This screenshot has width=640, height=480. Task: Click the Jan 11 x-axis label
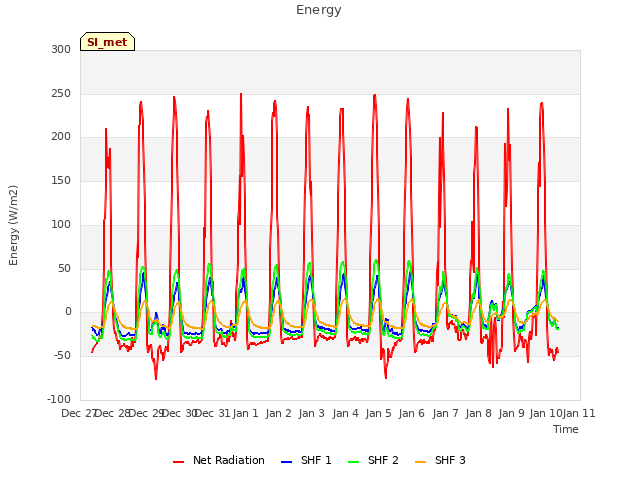pyautogui.click(x=579, y=413)
